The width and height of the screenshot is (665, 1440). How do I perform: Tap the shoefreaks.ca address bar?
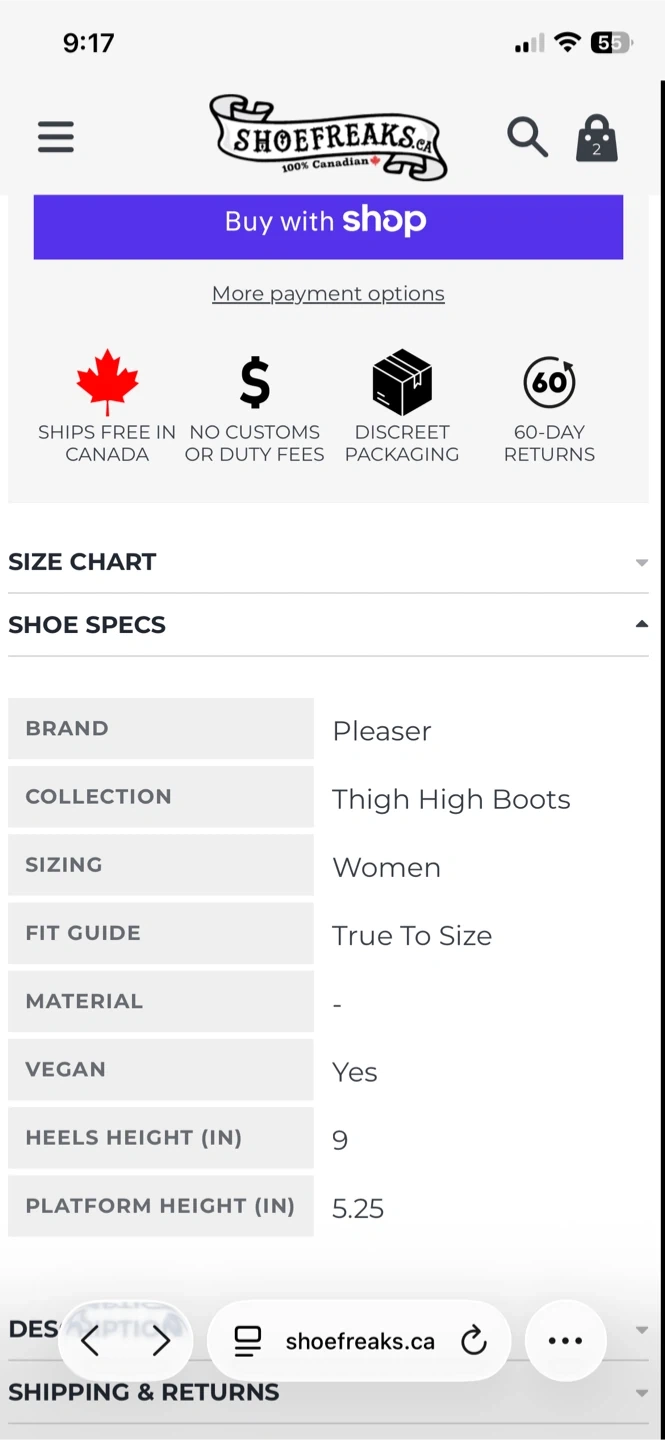360,1341
